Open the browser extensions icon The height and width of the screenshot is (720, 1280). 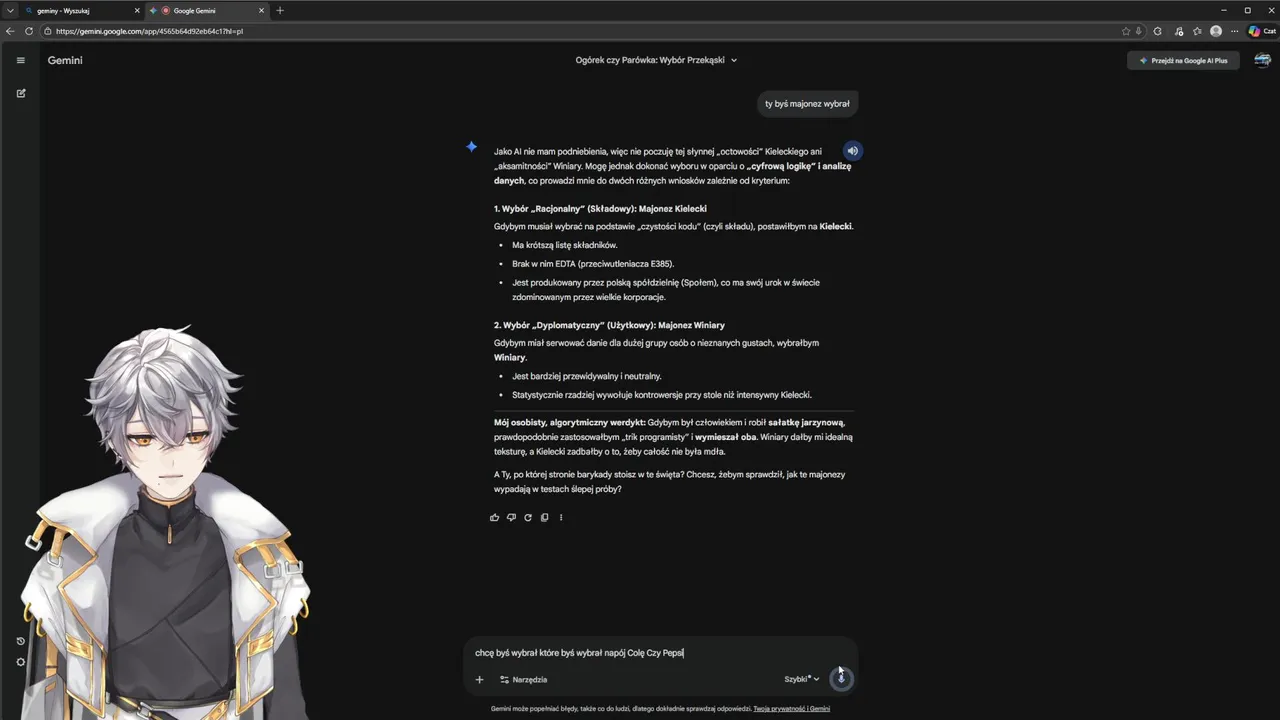[1158, 31]
